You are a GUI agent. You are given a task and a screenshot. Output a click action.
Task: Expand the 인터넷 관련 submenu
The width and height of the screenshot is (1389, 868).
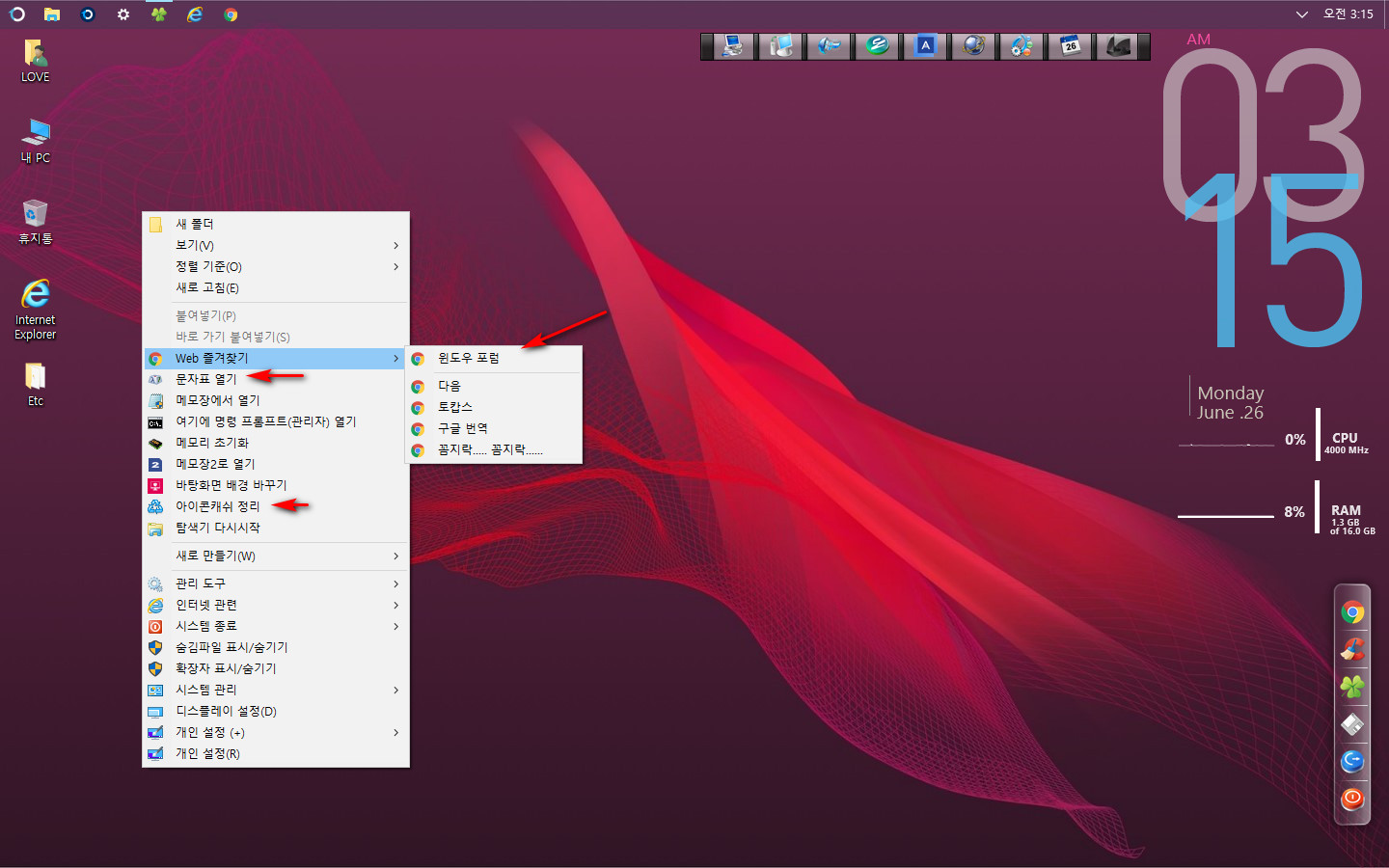point(276,605)
